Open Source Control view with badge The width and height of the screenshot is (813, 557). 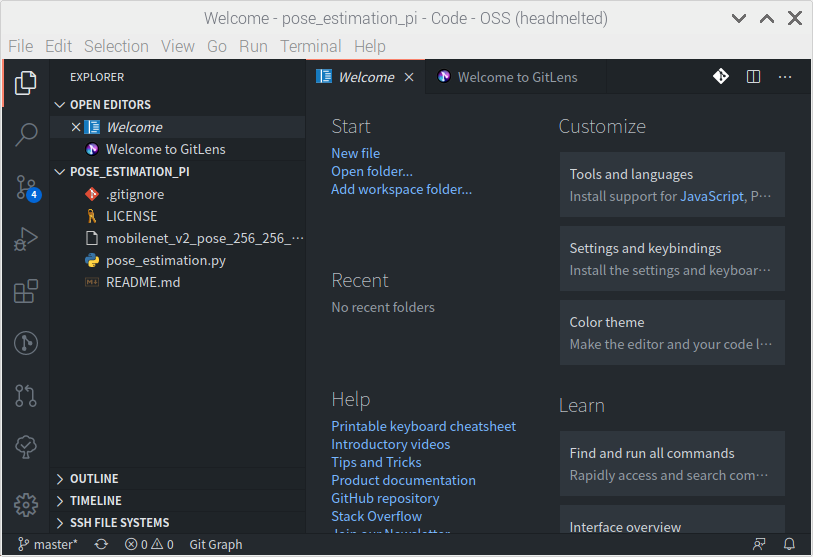pos(27,187)
